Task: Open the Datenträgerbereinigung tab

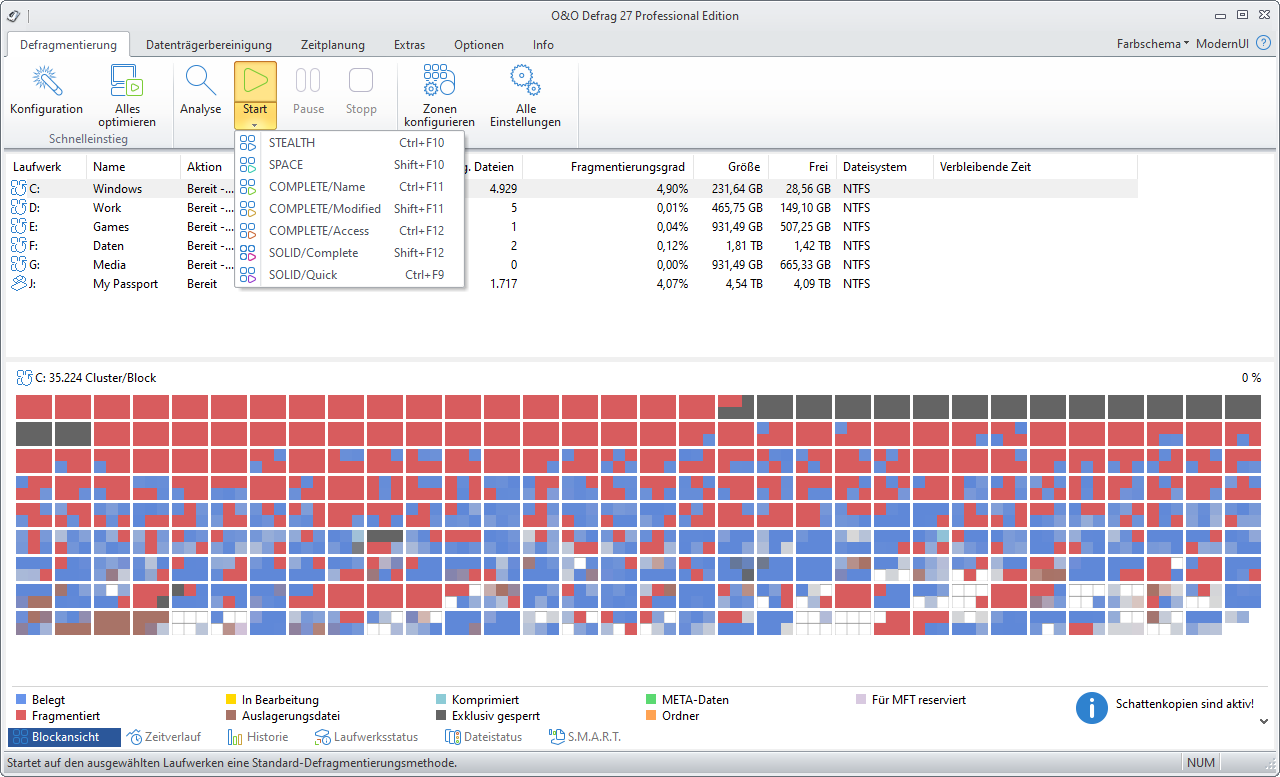Action: click(209, 45)
